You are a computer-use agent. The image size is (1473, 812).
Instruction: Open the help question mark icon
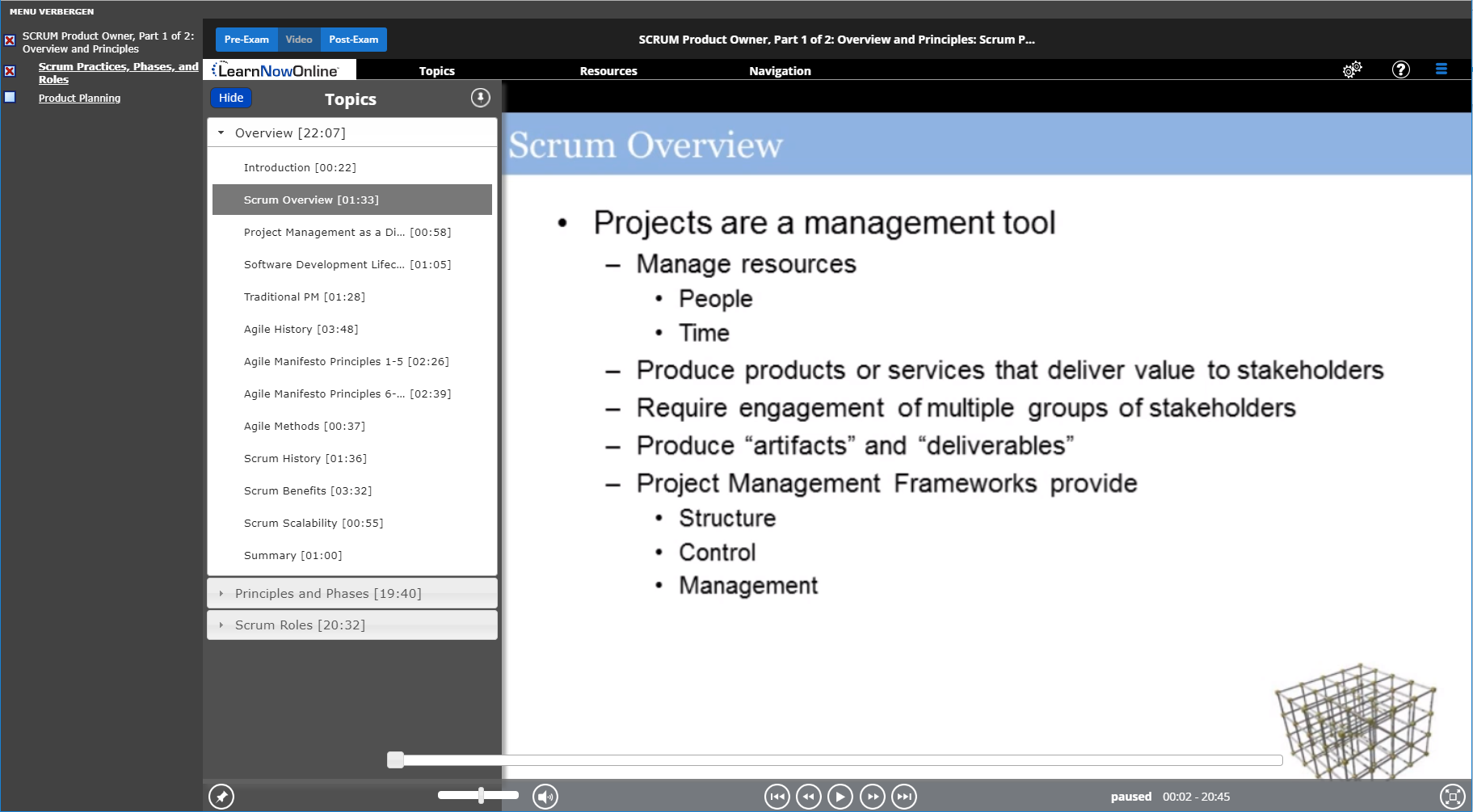coord(1400,70)
